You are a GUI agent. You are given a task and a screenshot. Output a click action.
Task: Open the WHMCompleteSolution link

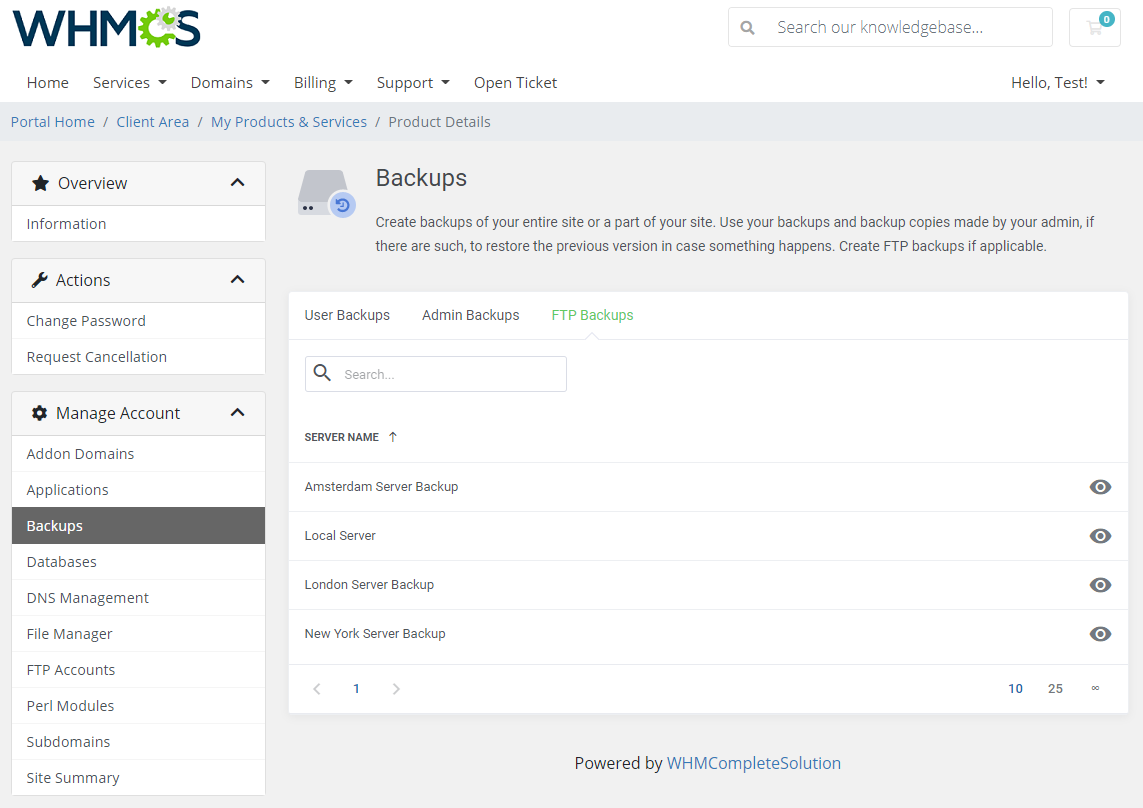[753, 762]
